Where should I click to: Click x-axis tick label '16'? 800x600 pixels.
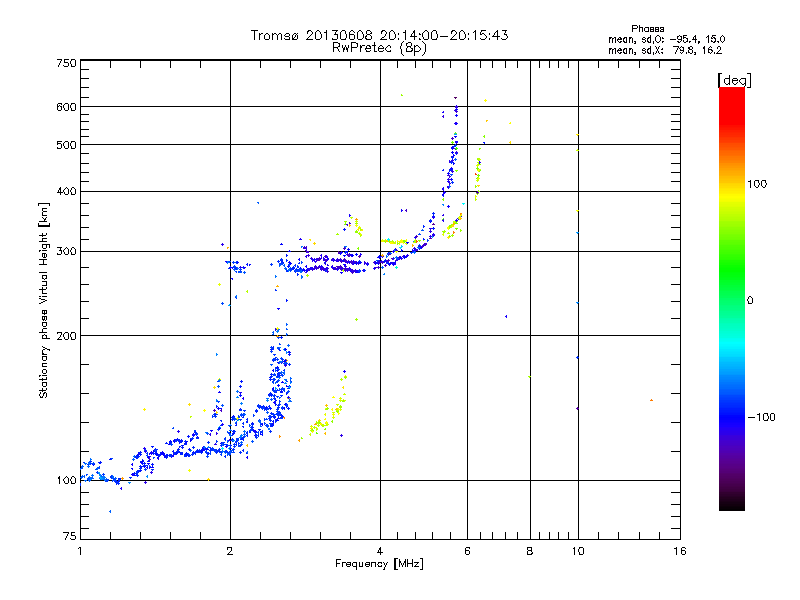pyautogui.click(x=680, y=551)
